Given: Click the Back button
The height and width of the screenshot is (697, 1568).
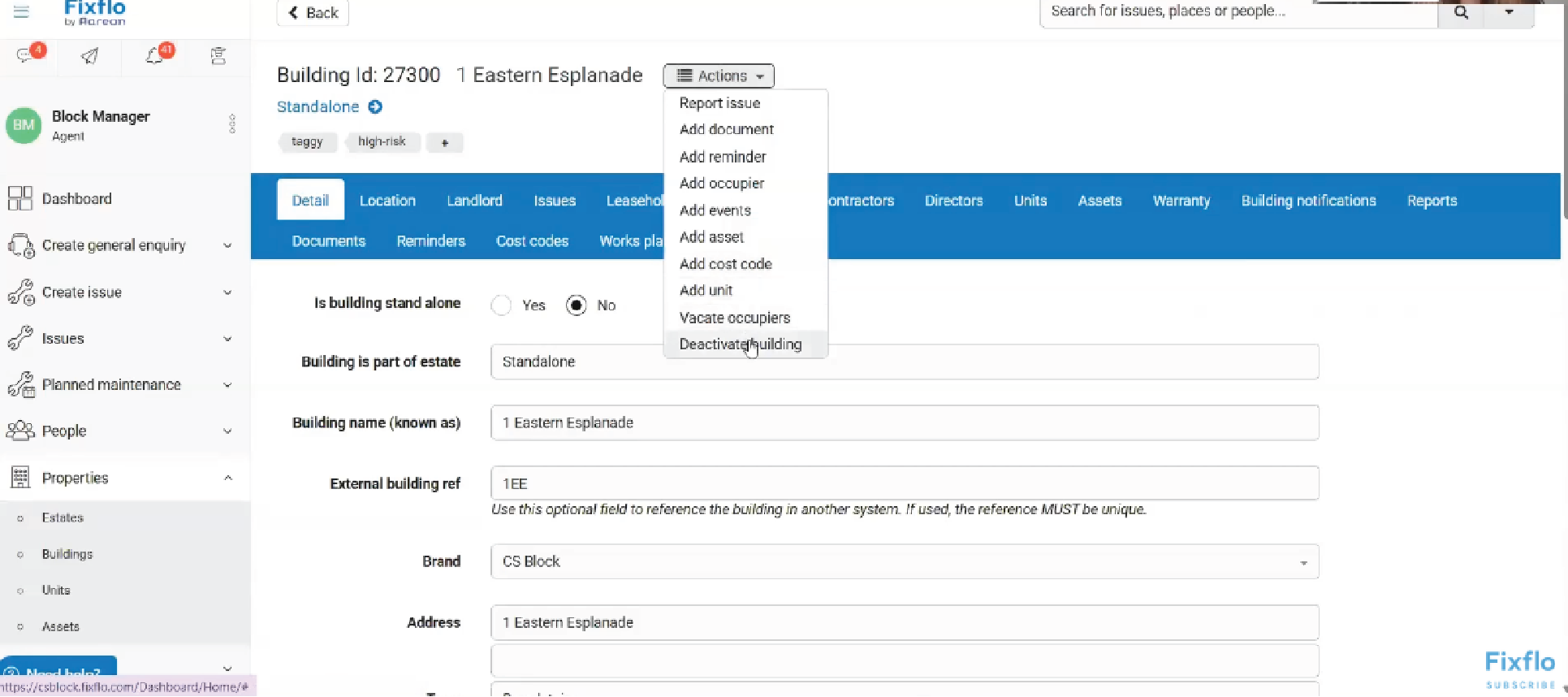Looking at the screenshot, I should pyautogui.click(x=313, y=13).
